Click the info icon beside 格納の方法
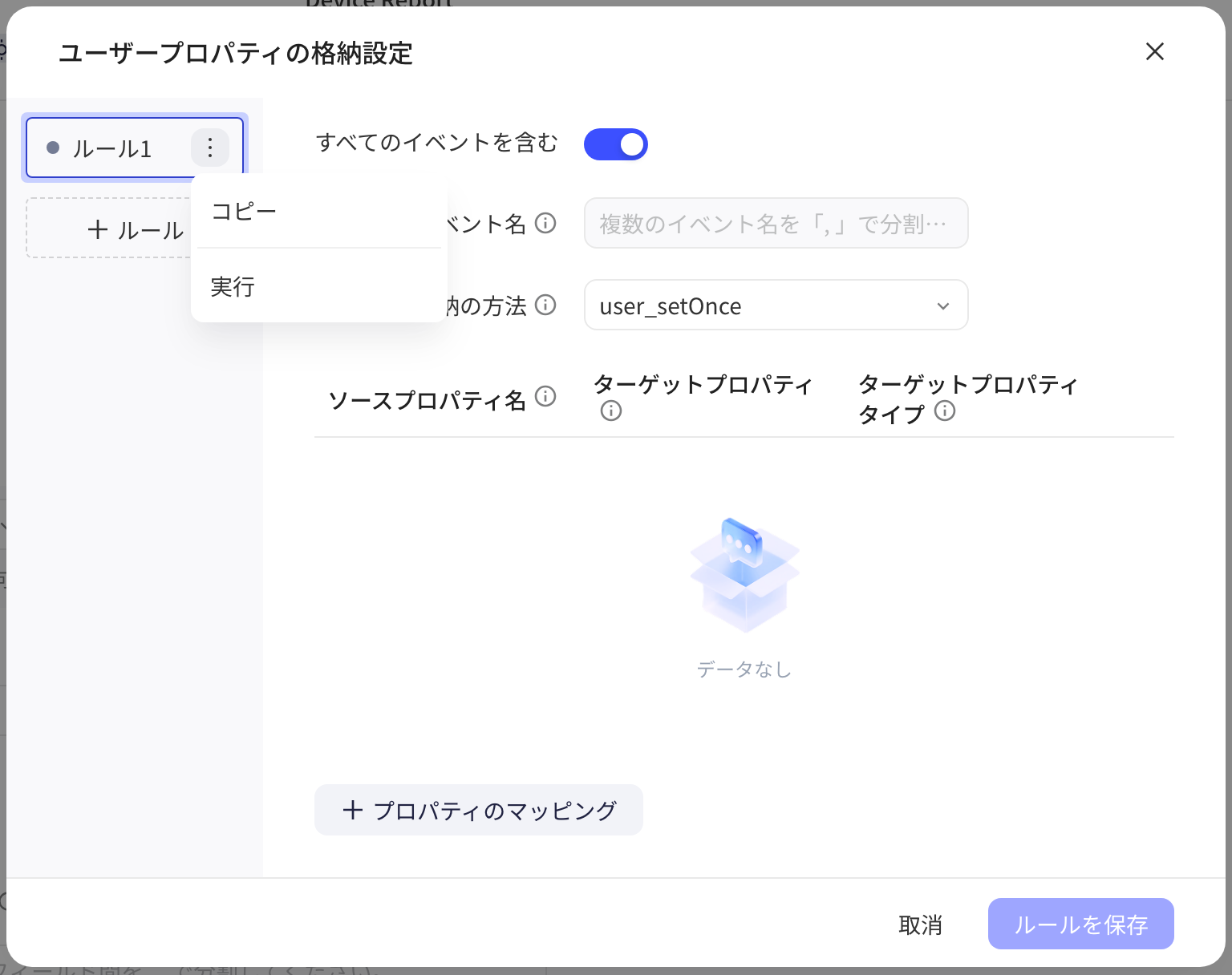This screenshot has width=1232, height=975. (545, 305)
